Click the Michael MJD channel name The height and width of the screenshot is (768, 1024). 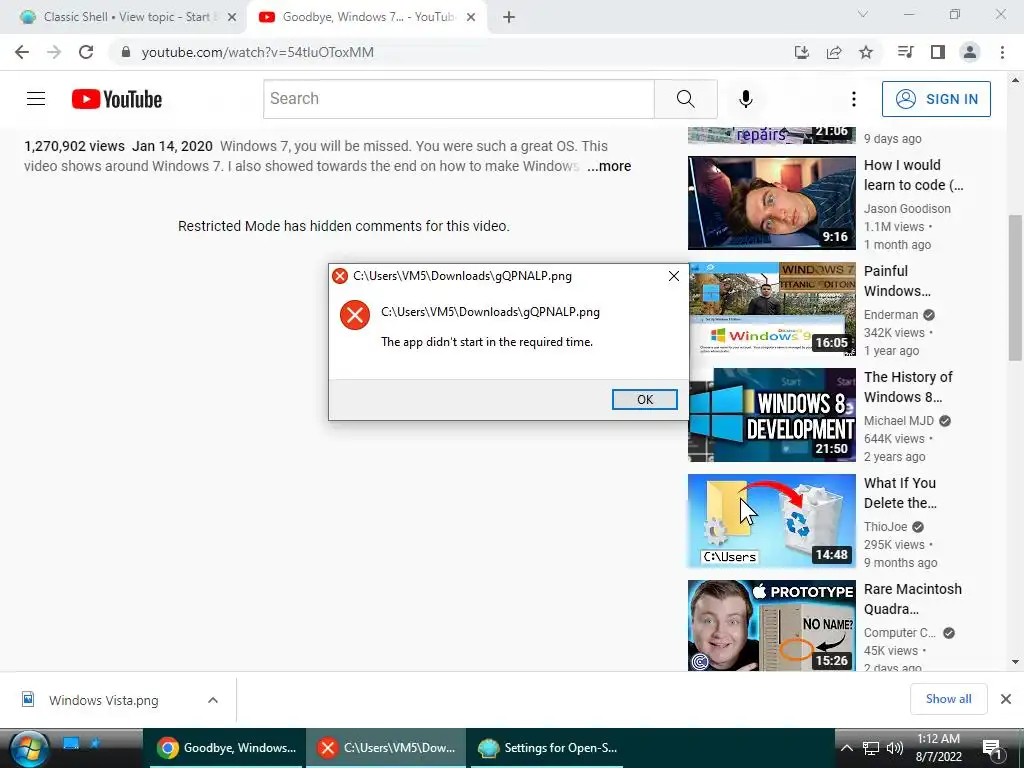click(x=899, y=421)
